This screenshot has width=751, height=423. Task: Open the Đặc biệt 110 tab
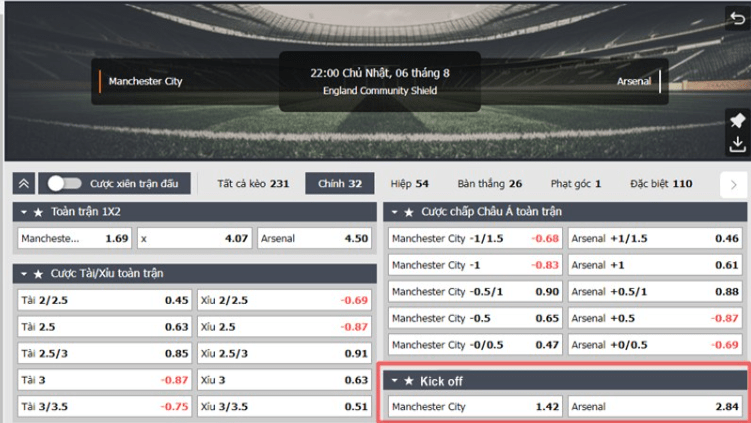(x=661, y=184)
